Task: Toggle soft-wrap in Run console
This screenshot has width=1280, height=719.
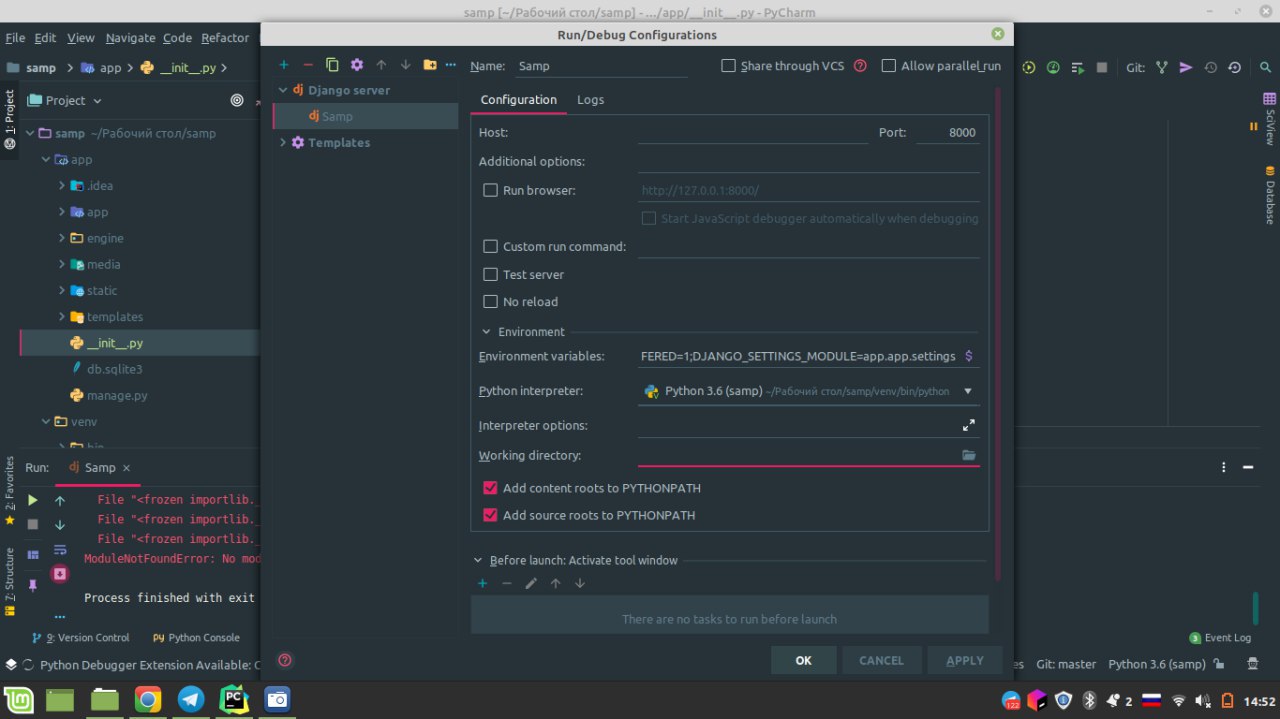Action: point(60,550)
